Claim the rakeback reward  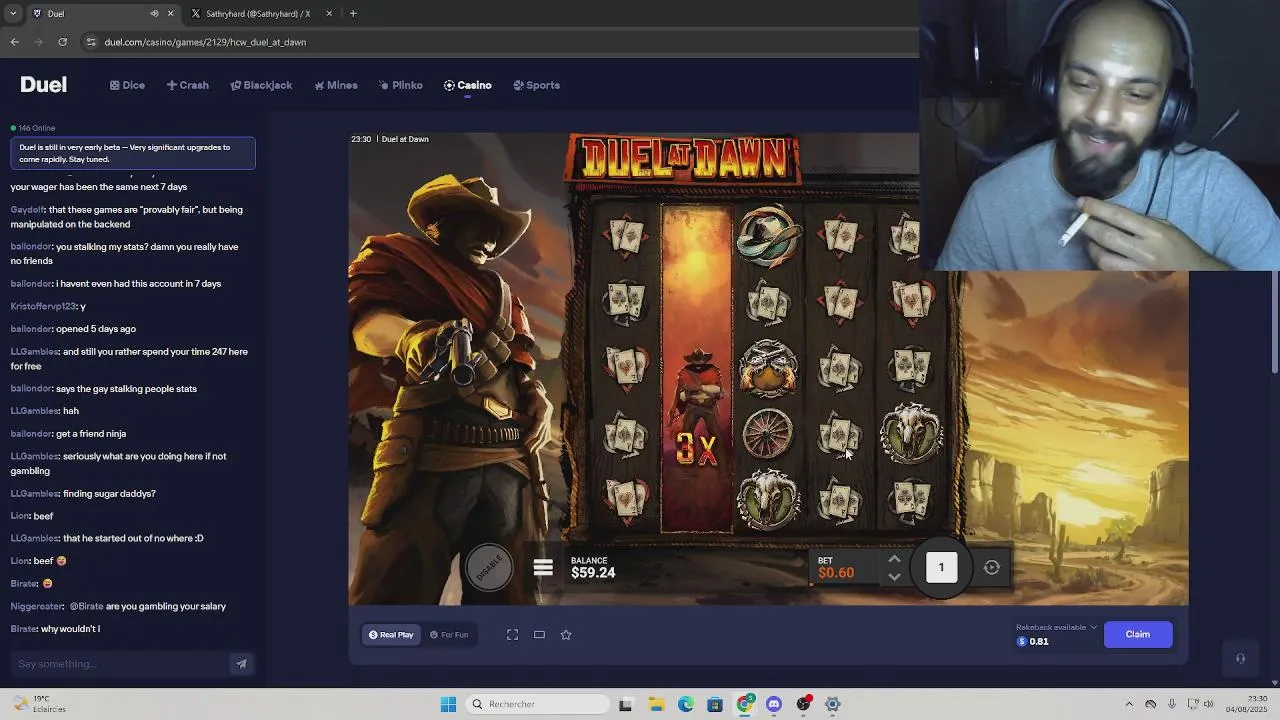pyautogui.click(x=1138, y=634)
